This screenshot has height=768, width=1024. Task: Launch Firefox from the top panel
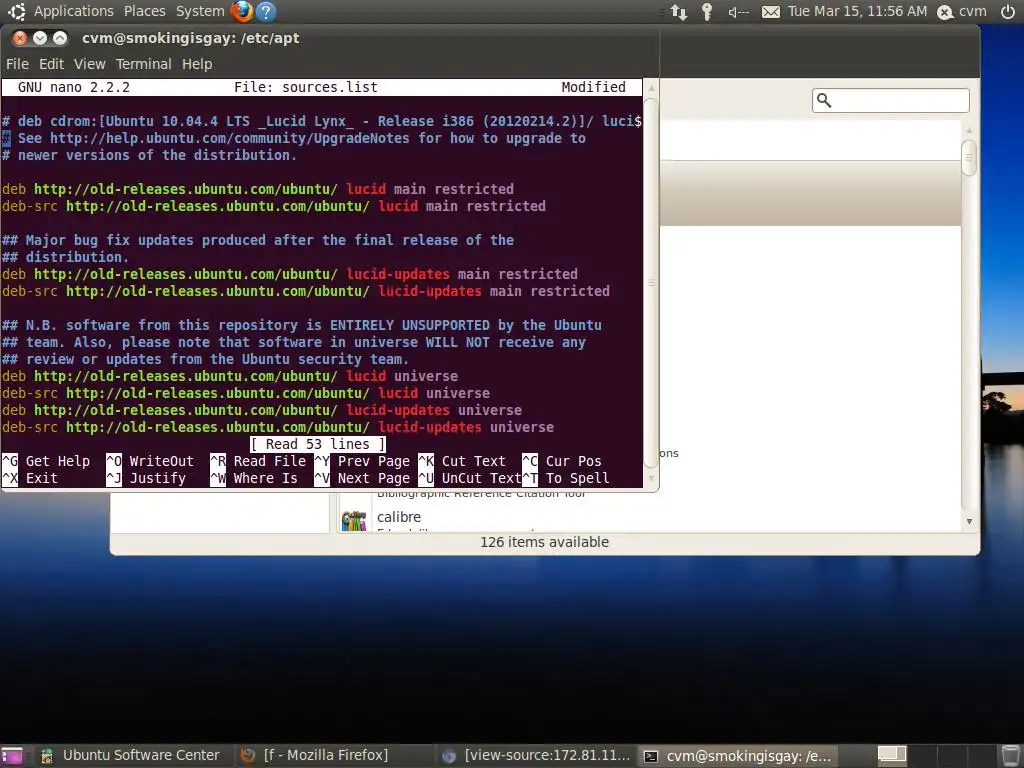(242, 11)
